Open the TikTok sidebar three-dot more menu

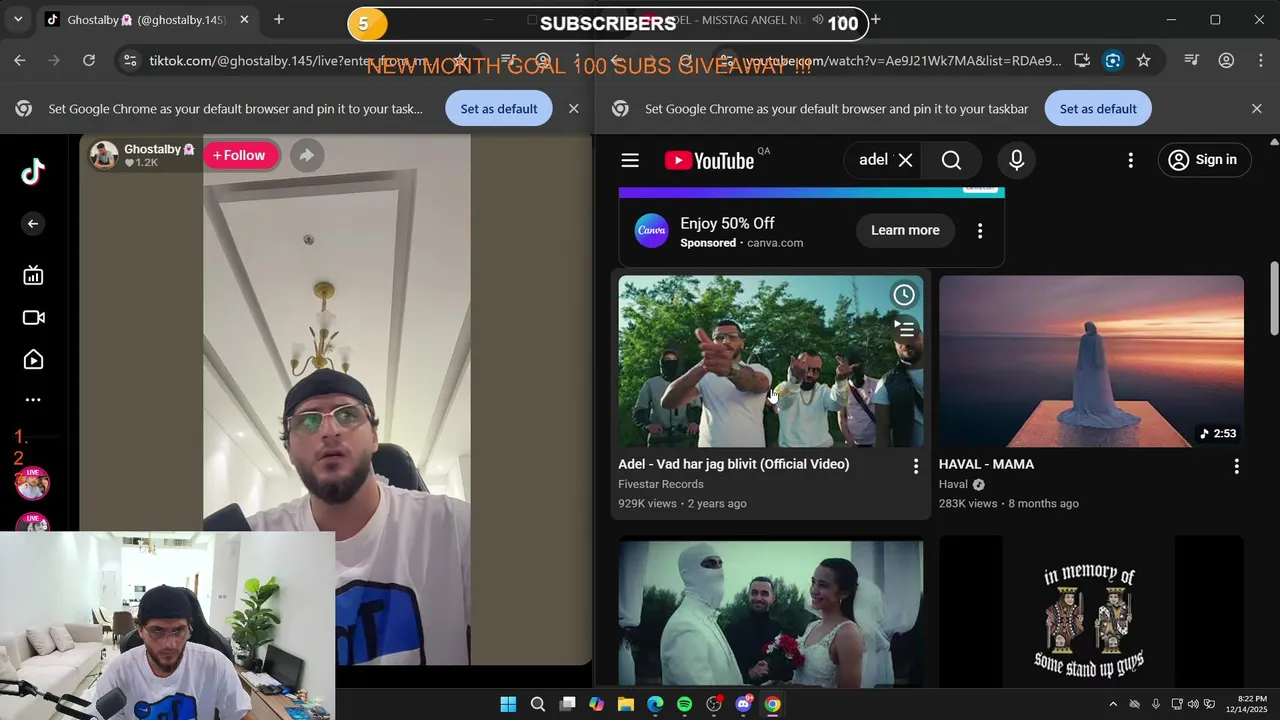coord(33,400)
